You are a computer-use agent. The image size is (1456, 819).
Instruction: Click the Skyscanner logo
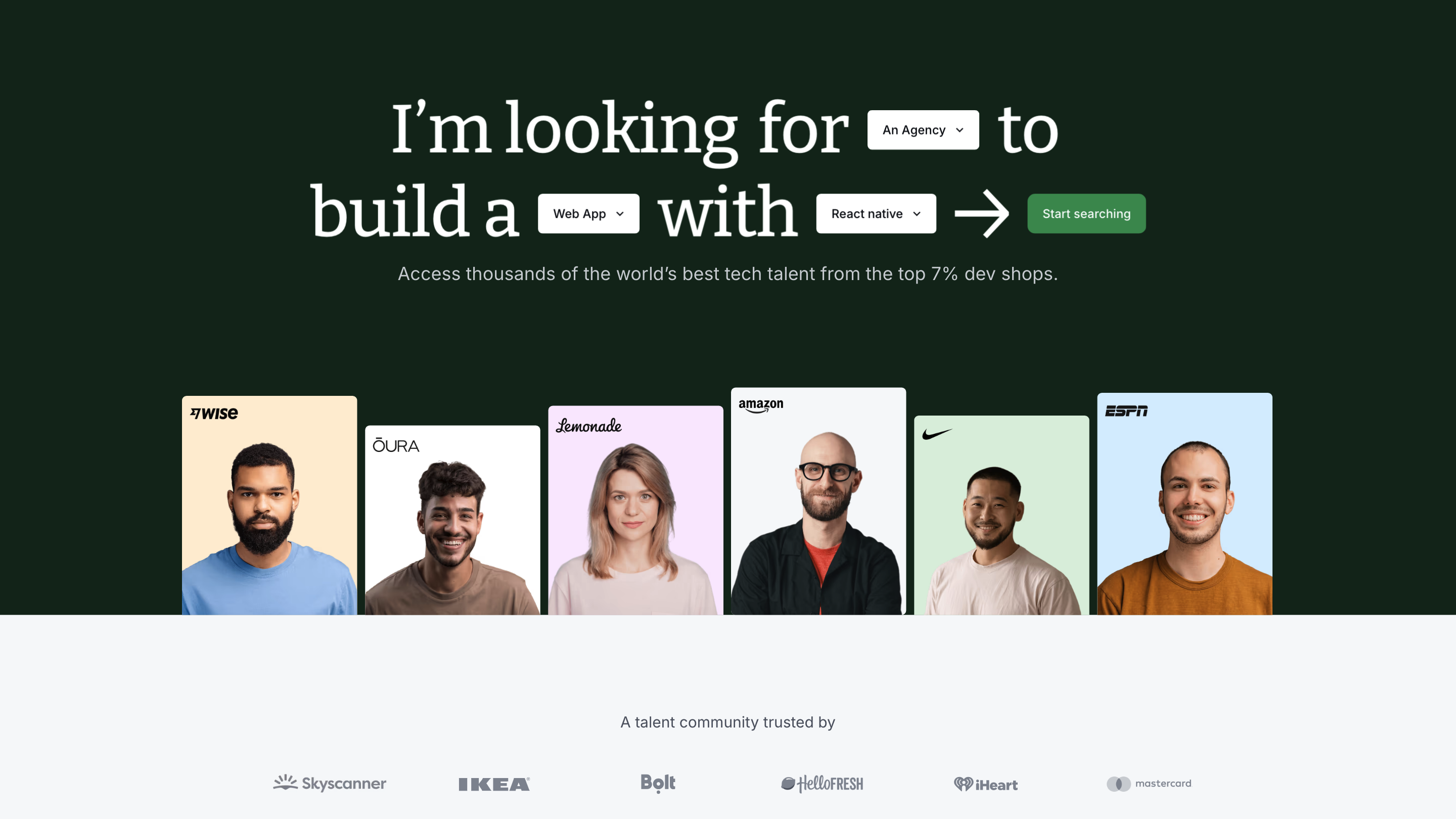[330, 784]
